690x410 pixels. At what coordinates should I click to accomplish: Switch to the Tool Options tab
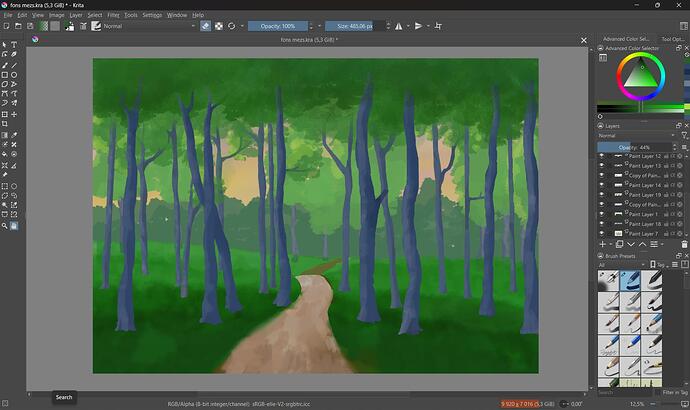tap(672, 39)
